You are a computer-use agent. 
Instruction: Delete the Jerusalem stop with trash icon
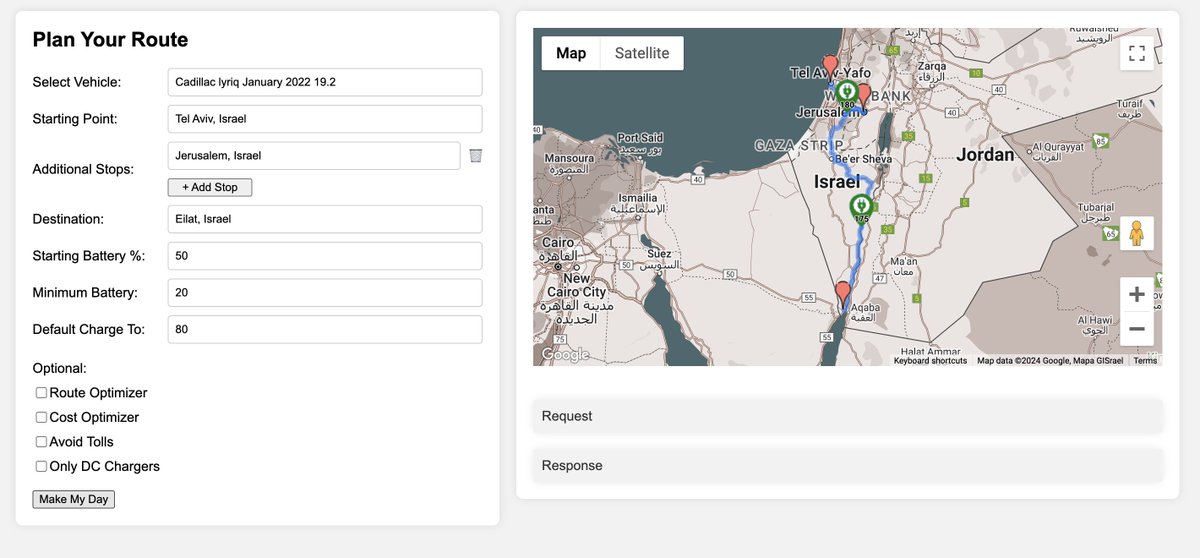point(476,155)
